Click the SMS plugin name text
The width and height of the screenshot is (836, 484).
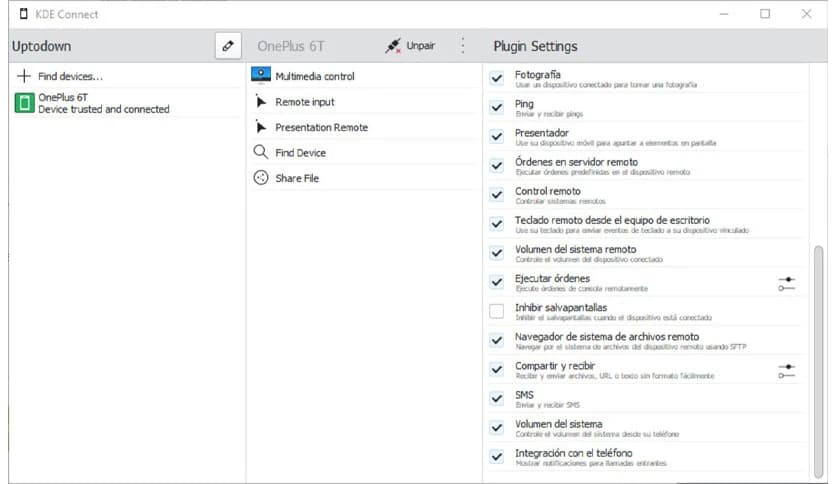524,395
